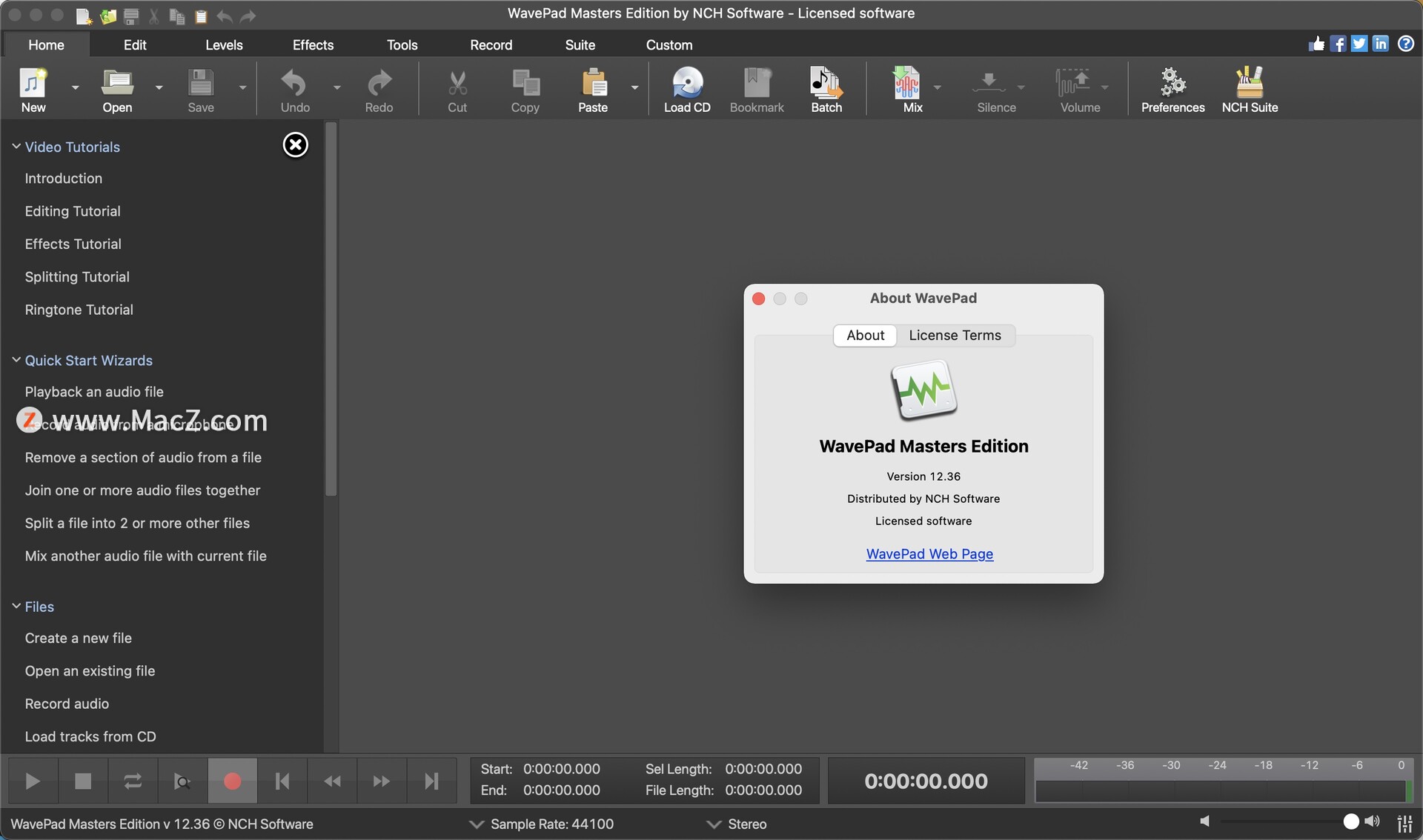Open the Batch converter icon
The image size is (1423, 840).
[826, 83]
